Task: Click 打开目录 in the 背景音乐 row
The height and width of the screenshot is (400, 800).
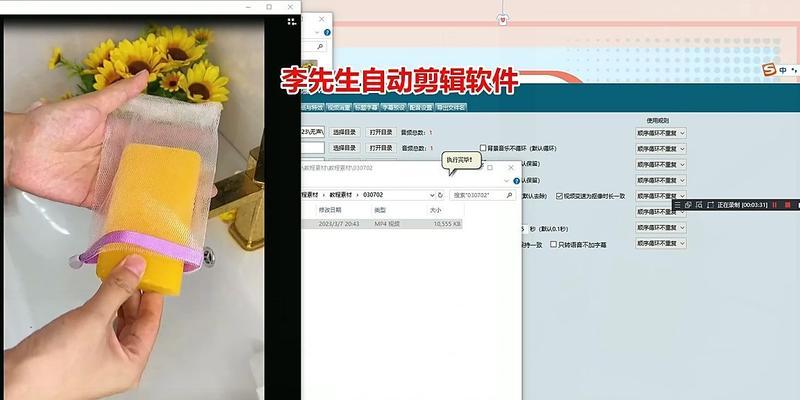Action: click(x=381, y=148)
